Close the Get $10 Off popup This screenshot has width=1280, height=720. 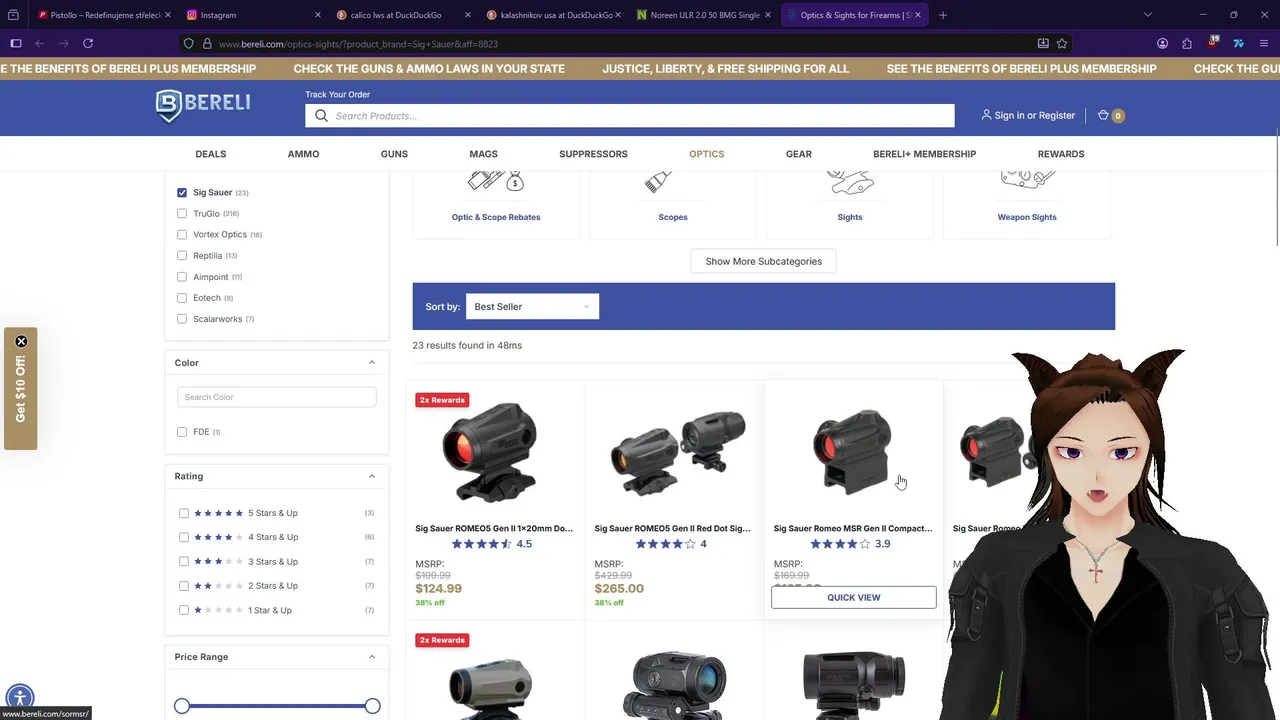click(x=21, y=342)
